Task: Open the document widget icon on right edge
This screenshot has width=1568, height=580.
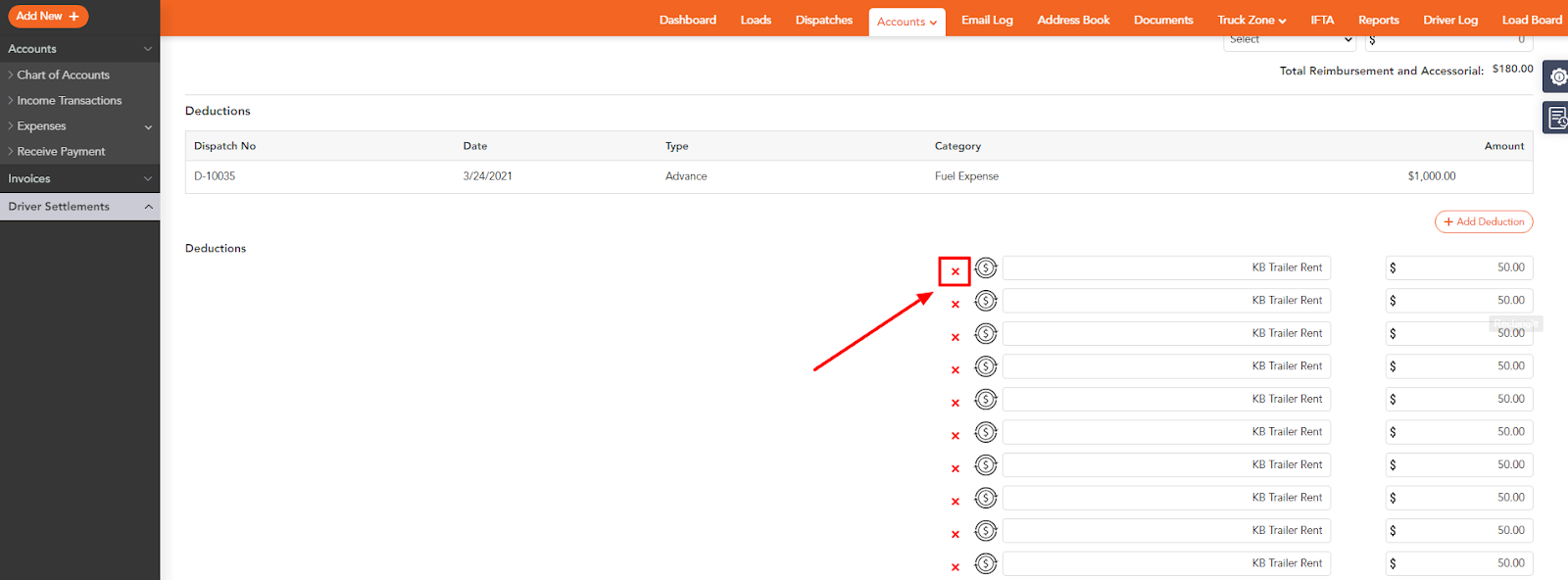Action: [x=1556, y=119]
